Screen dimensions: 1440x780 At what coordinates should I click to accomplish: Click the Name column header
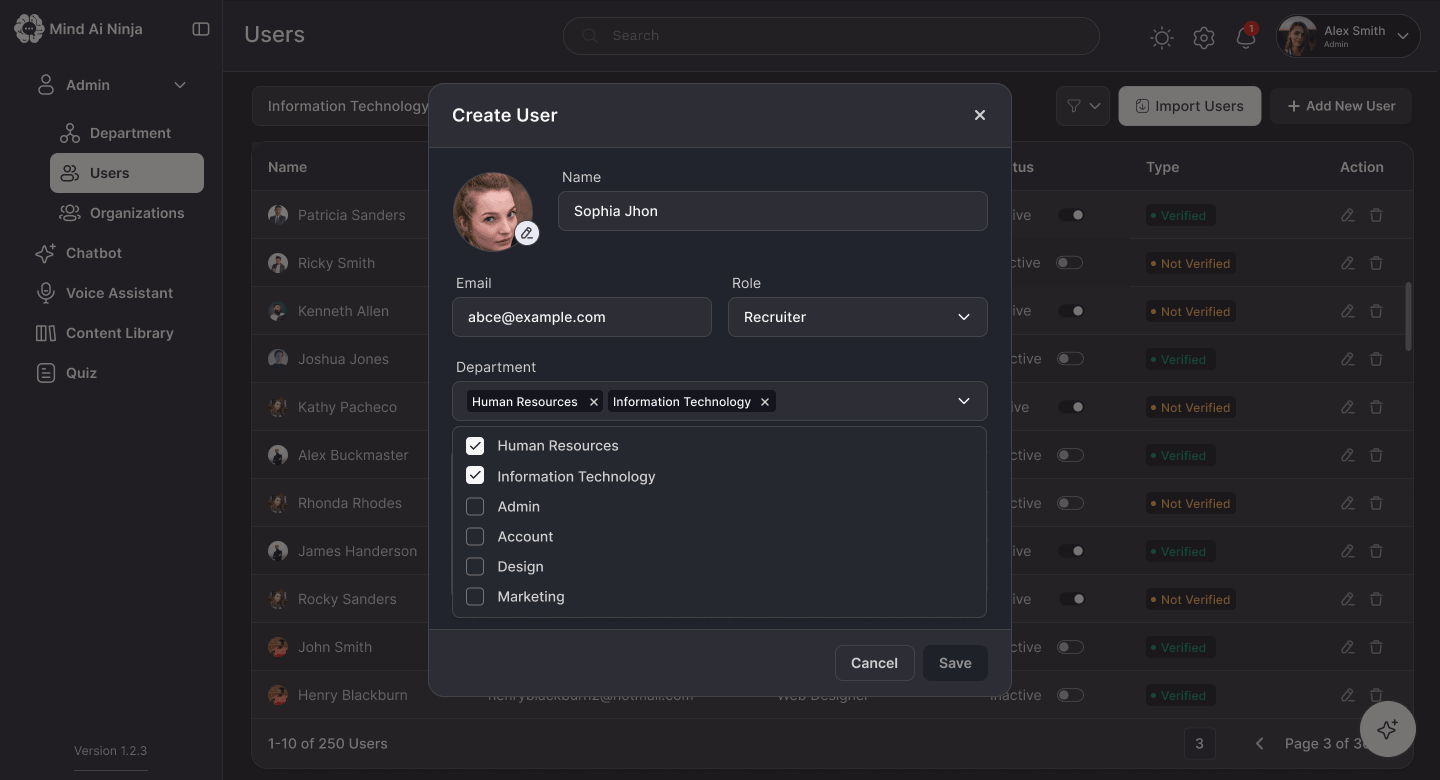(x=287, y=167)
